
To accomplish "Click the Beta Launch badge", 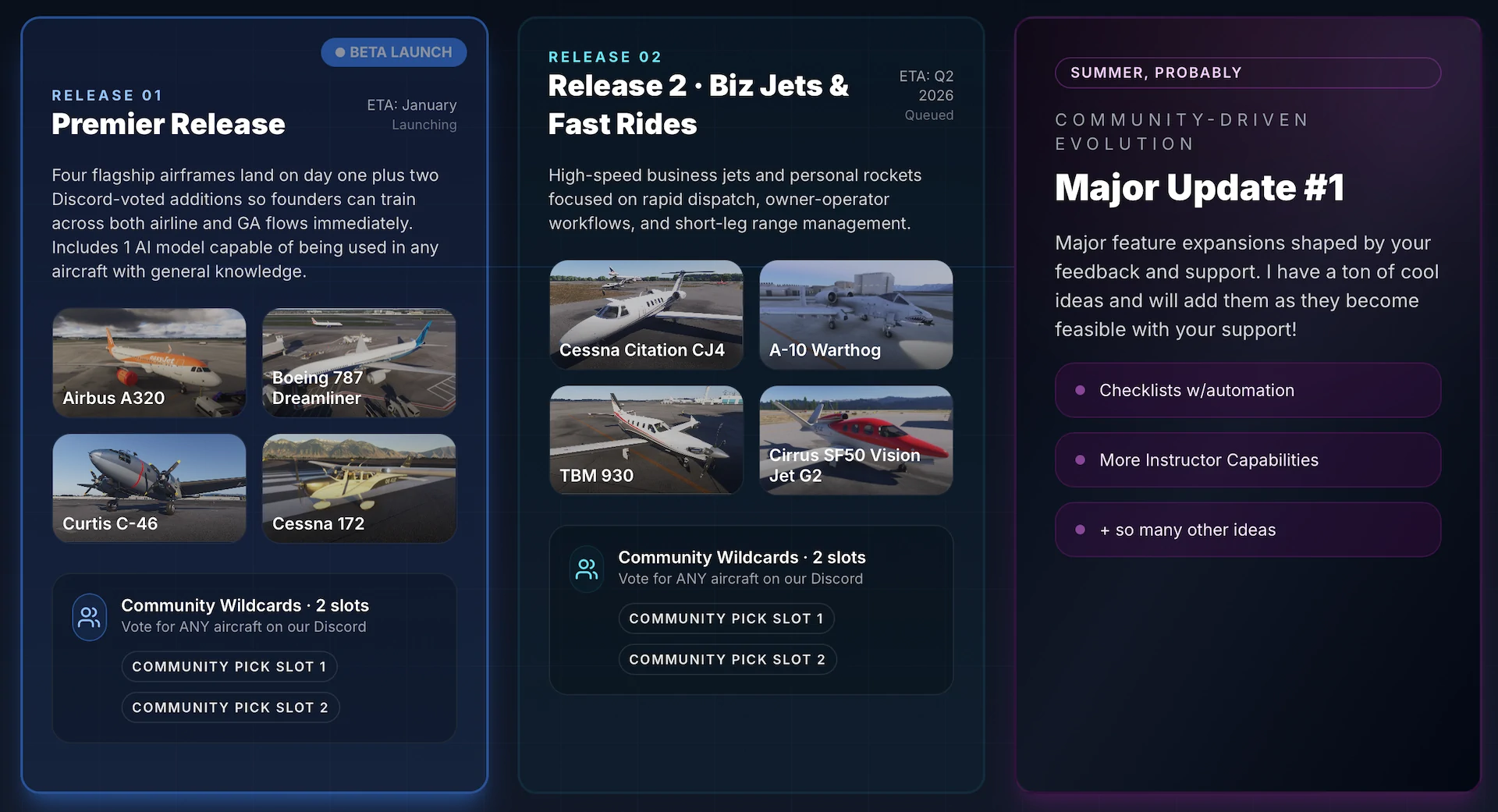I will tap(393, 52).
